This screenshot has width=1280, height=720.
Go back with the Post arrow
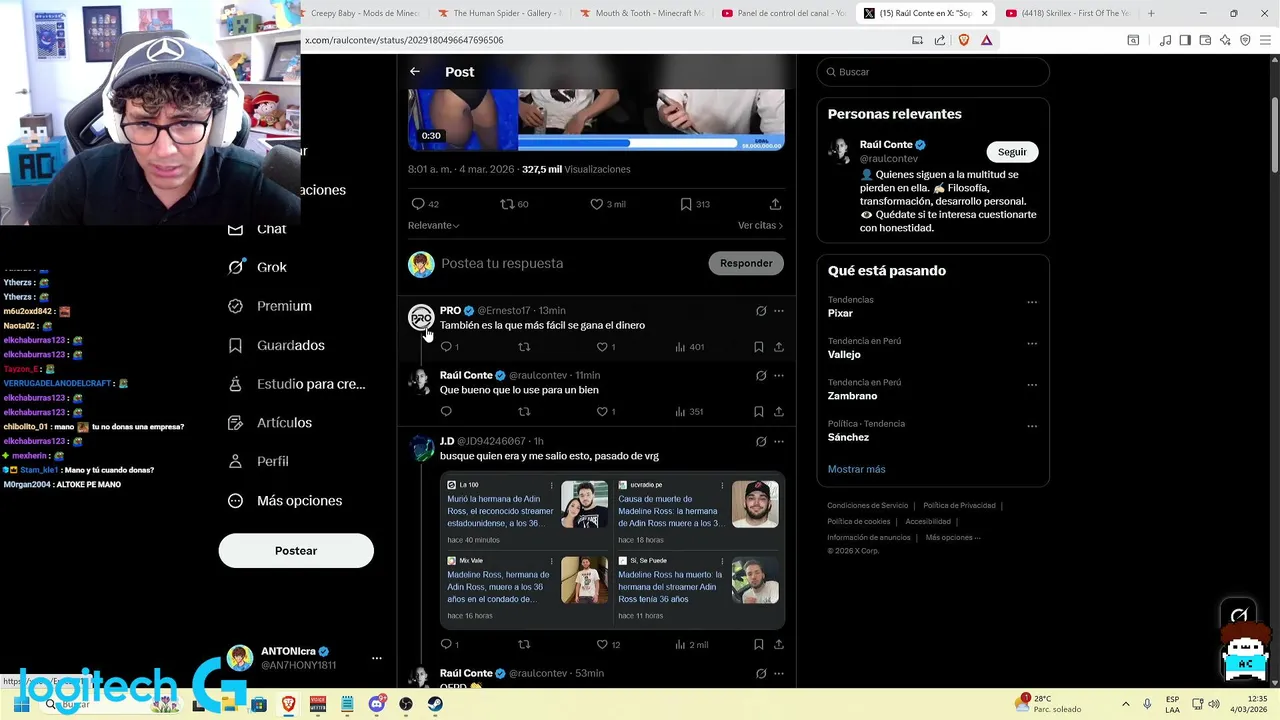pyautogui.click(x=414, y=72)
